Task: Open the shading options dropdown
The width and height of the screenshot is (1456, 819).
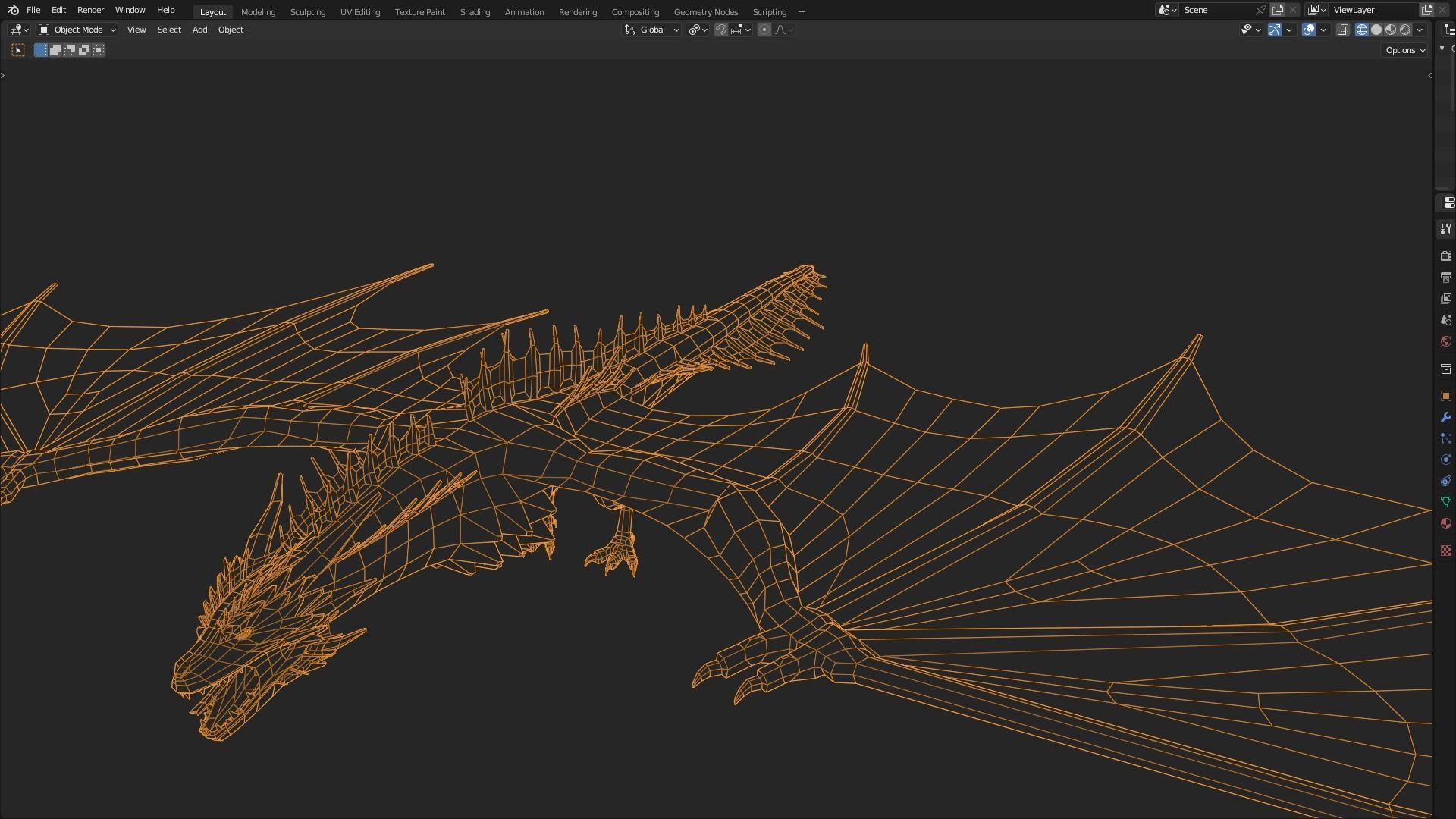Action: tap(1420, 30)
